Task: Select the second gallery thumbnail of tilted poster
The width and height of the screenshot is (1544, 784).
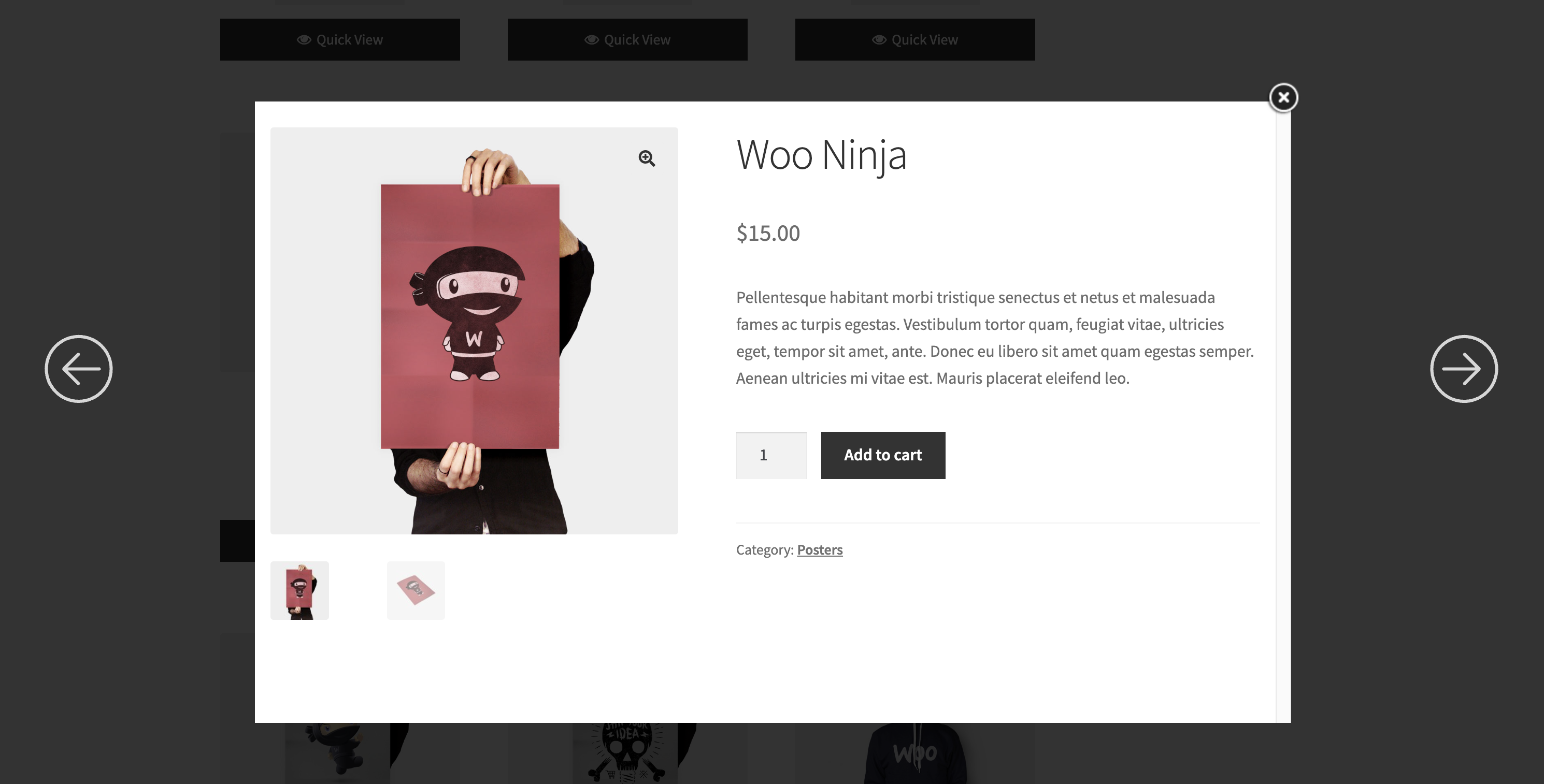Action: point(416,590)
